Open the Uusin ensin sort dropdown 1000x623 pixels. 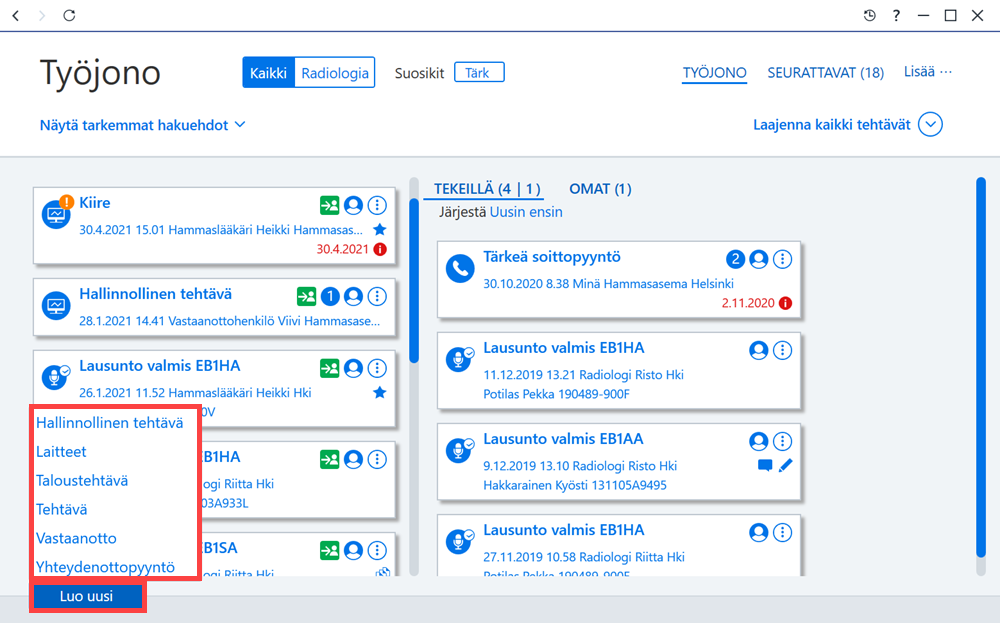click(x=526, y=212)
